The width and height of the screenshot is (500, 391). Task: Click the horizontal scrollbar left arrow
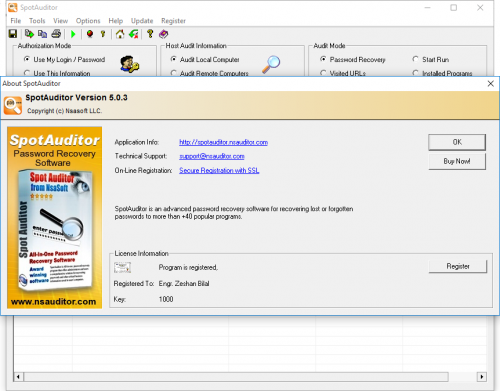coord(18,377)
